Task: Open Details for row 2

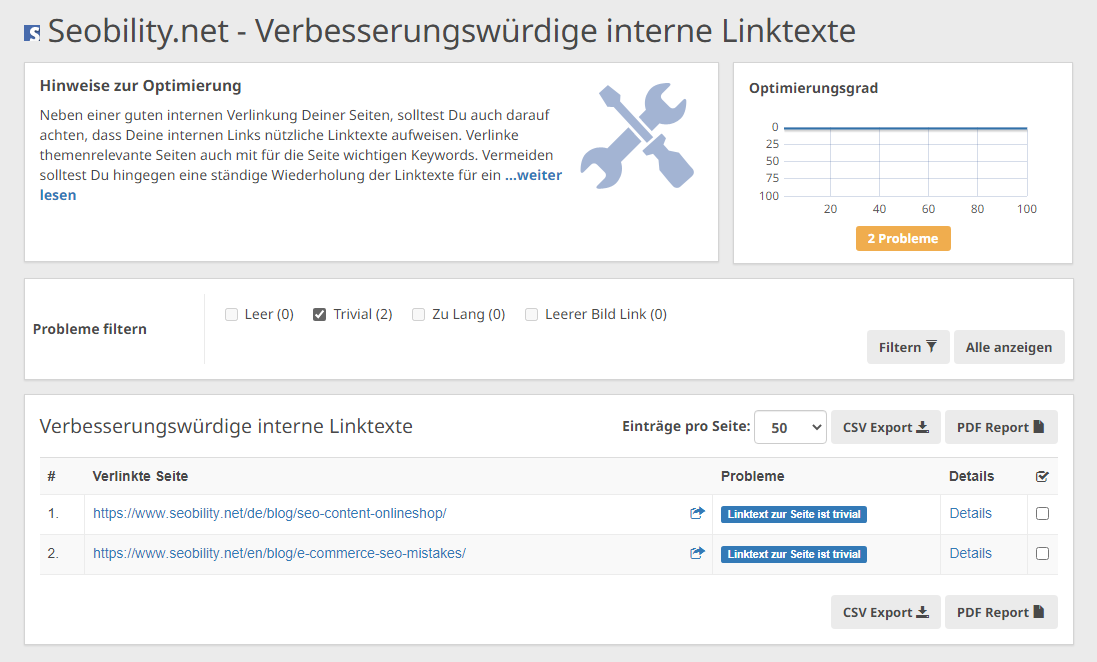Action: (970, 553)
